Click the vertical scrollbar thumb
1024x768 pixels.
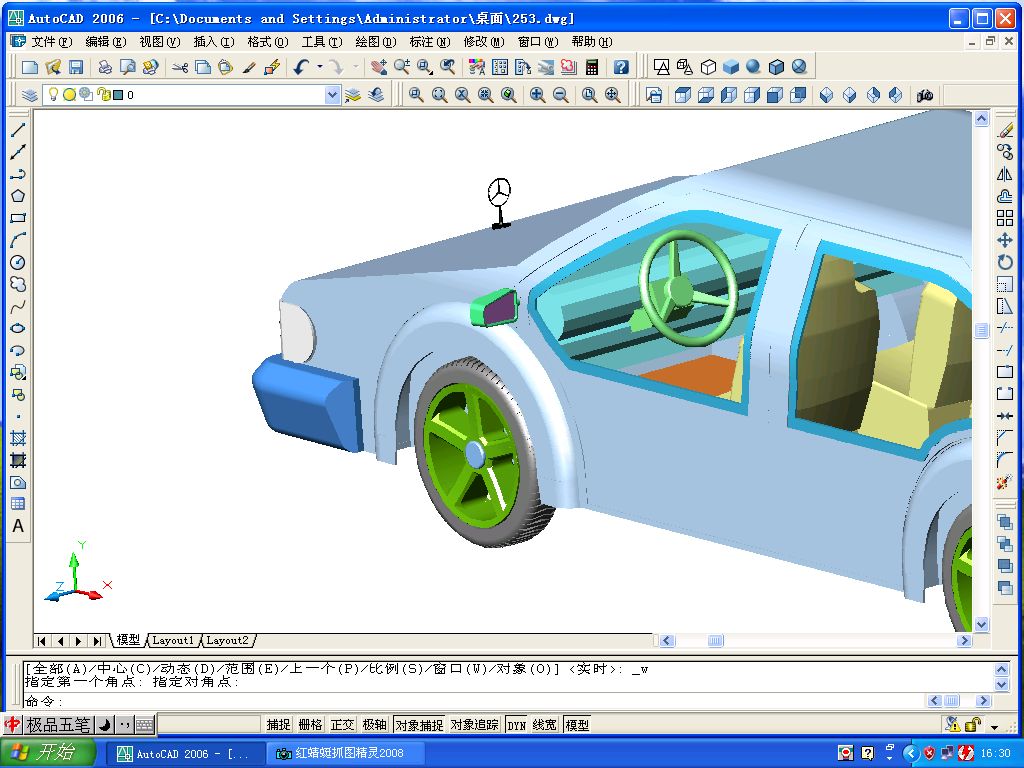(982, 330)
